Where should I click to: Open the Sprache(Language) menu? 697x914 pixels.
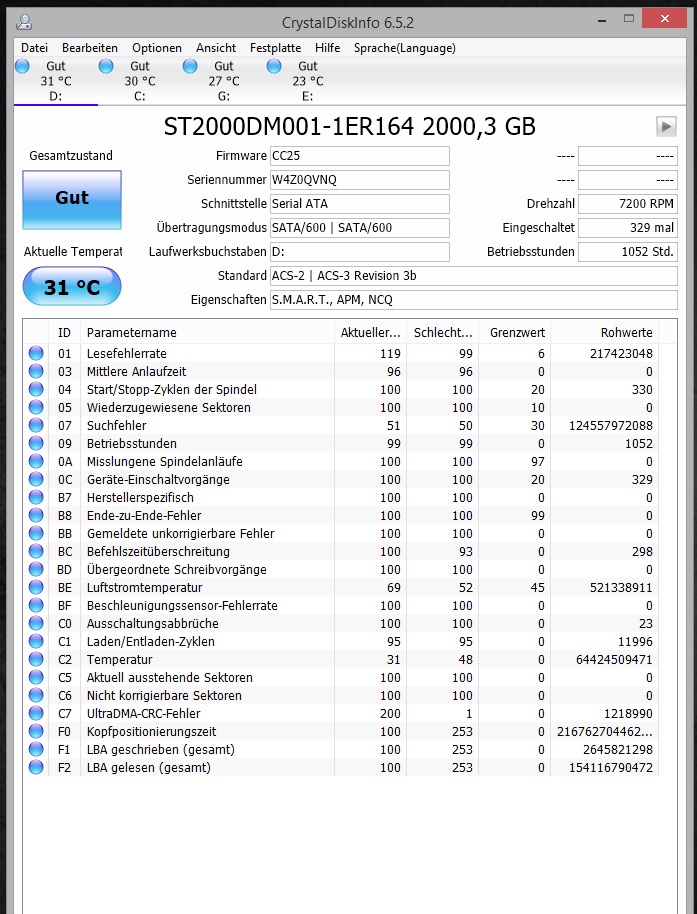coord(404,48)
